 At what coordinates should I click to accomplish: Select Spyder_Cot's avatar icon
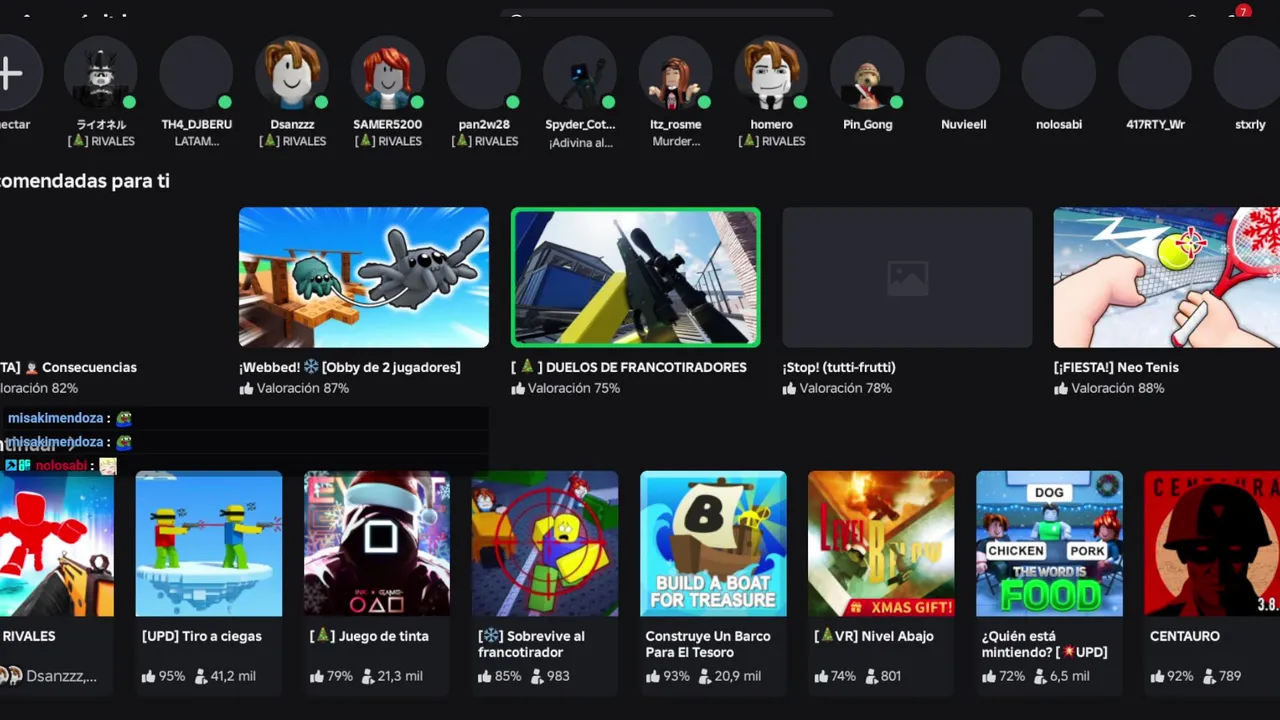coord(580,73)
